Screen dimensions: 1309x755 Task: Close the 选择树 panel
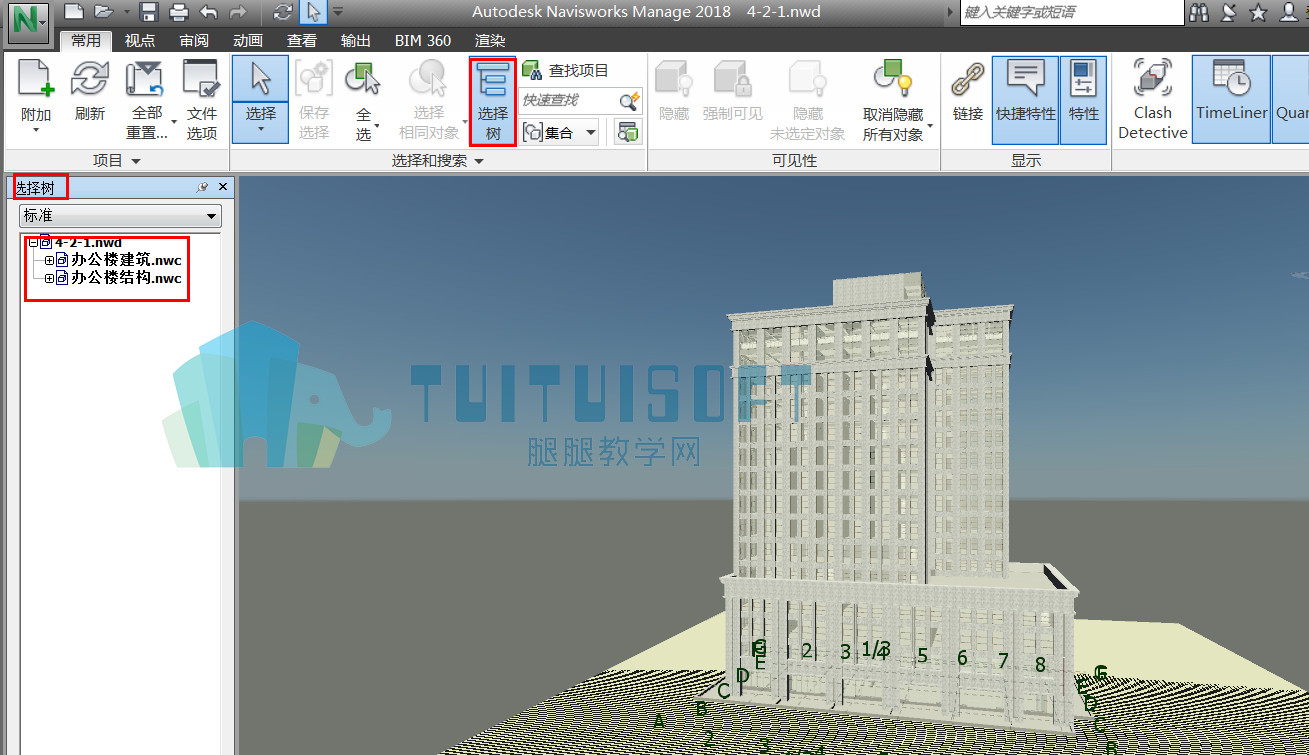[x=223, y=187]
